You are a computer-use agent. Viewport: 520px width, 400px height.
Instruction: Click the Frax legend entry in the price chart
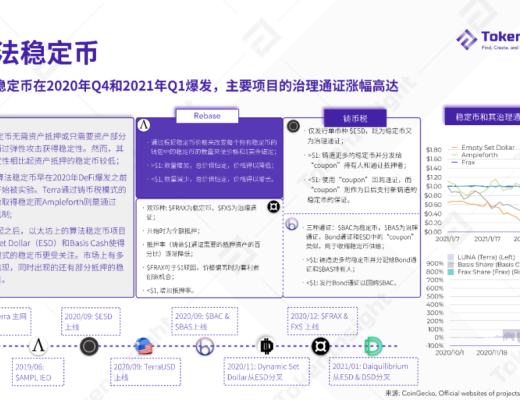[463, 162]
